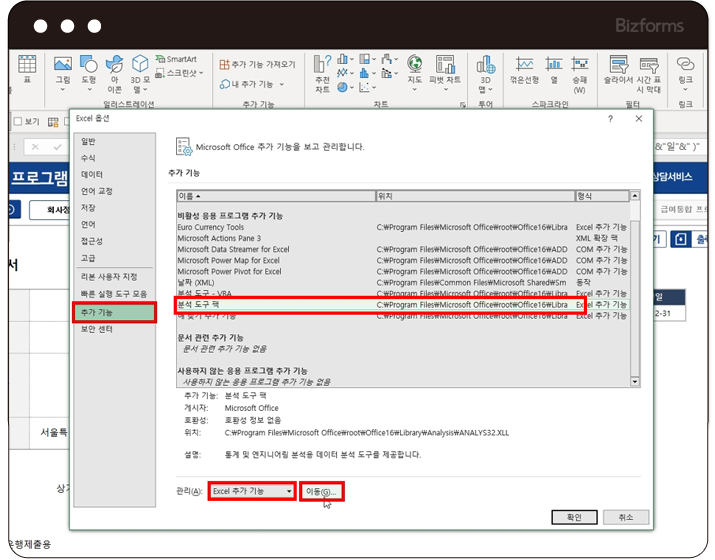Expand the 도형 dropdown arrow
The image size is (715, 560).
point(89,90)
